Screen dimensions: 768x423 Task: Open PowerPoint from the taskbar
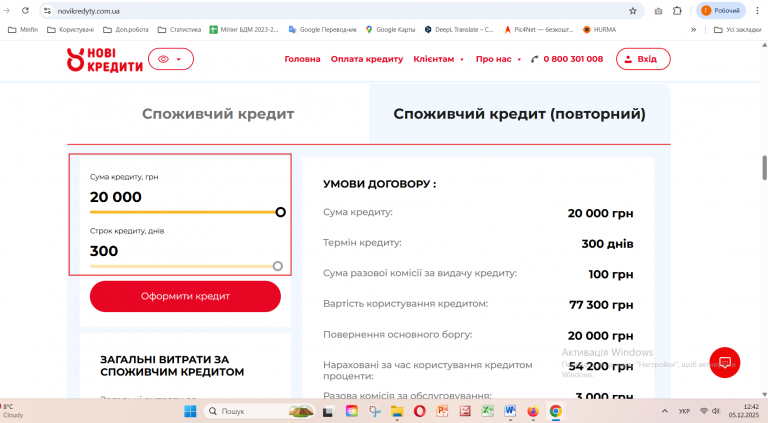pos(442,411)
